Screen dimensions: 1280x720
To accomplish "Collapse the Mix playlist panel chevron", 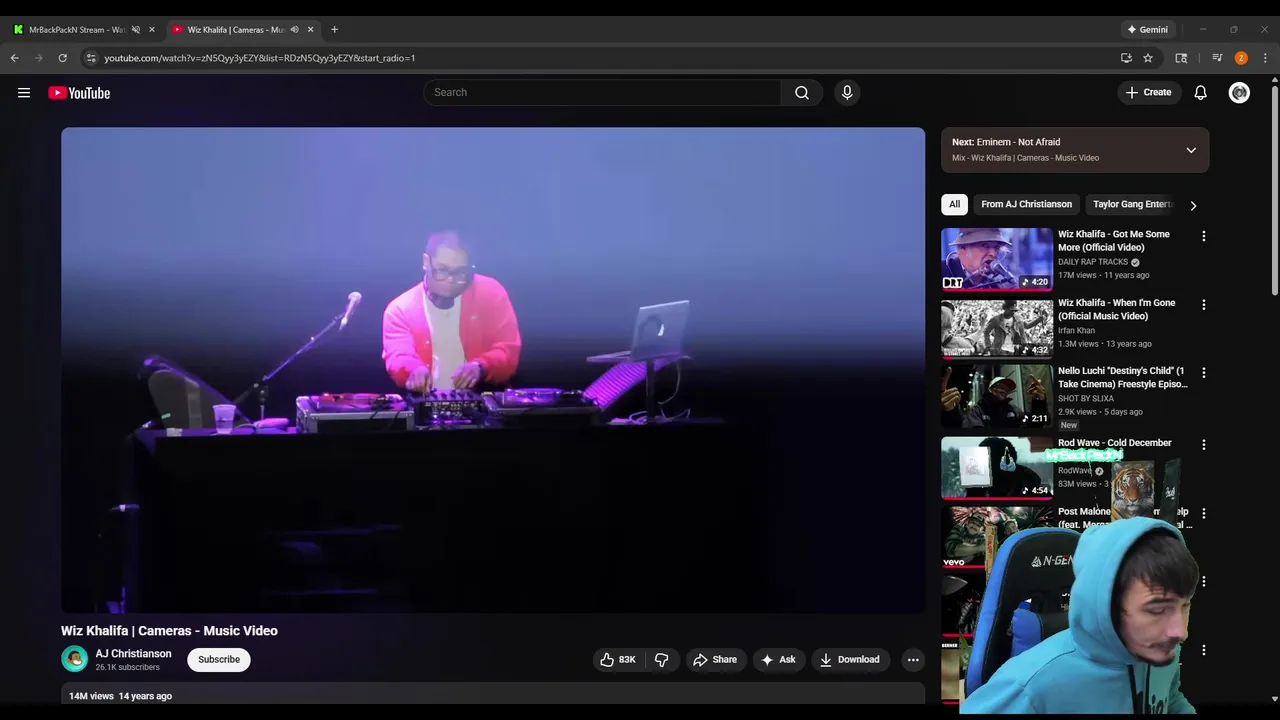I will coord(1191,150).
